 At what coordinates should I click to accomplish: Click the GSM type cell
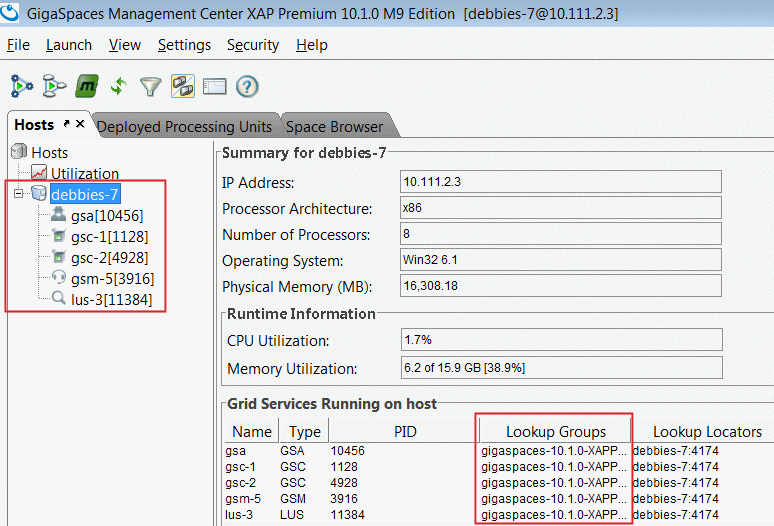[293, 498]
